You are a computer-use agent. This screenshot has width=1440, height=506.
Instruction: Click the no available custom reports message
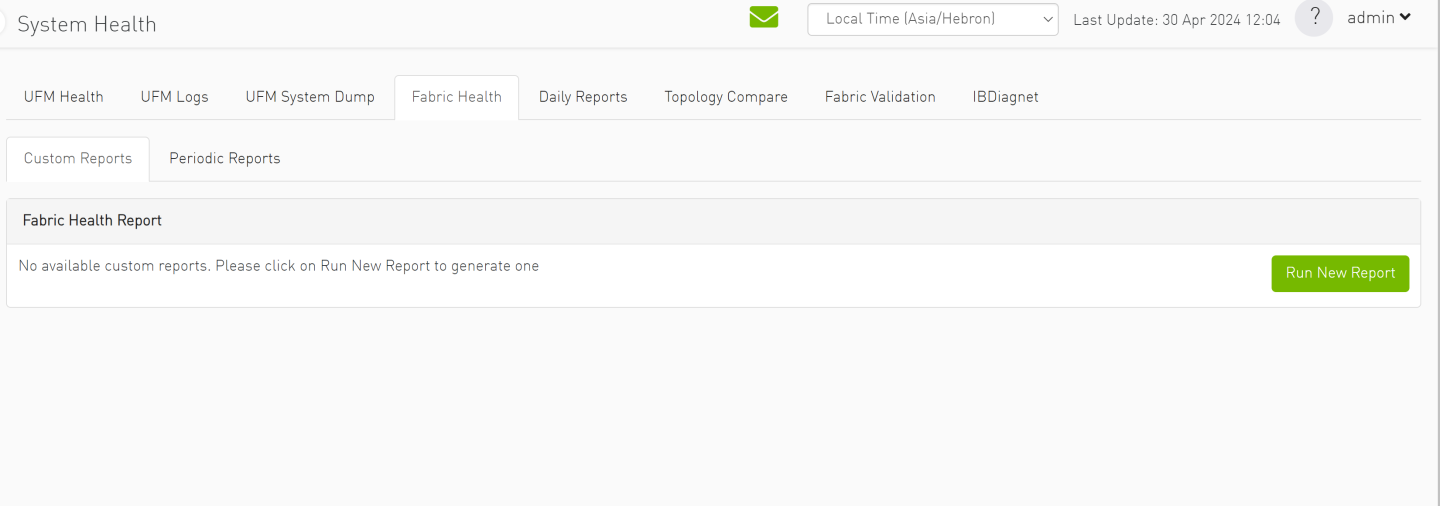click(x=279, y=266)
